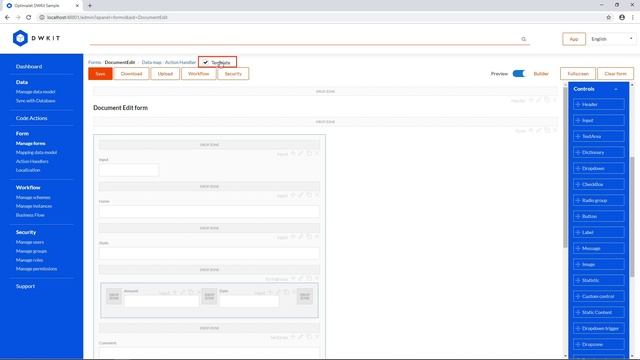This screenshot has height=360, width=640.
Task: Open Sync with Database in sidebar
Action: [36, 101]
